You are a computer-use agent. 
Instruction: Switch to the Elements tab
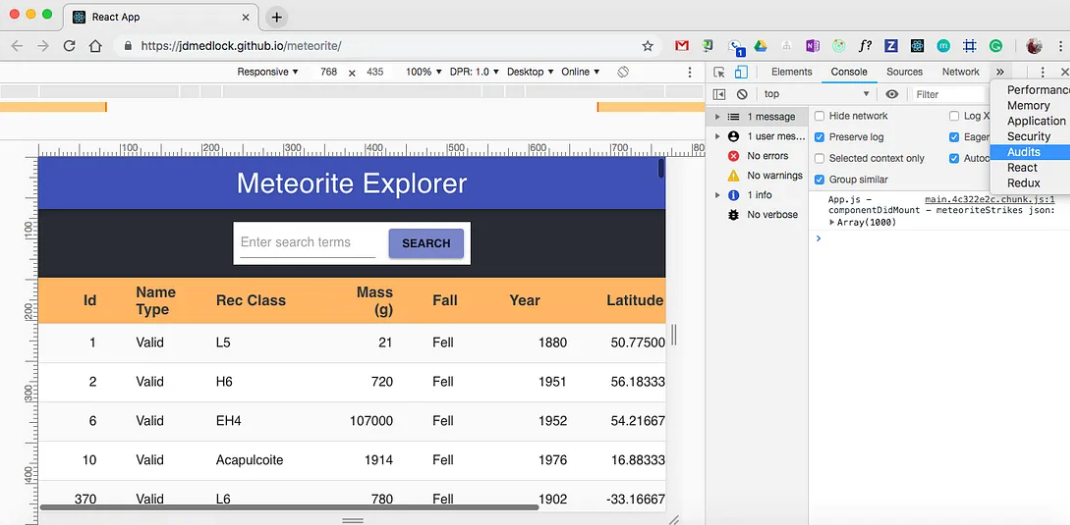(x=792, y=72)
